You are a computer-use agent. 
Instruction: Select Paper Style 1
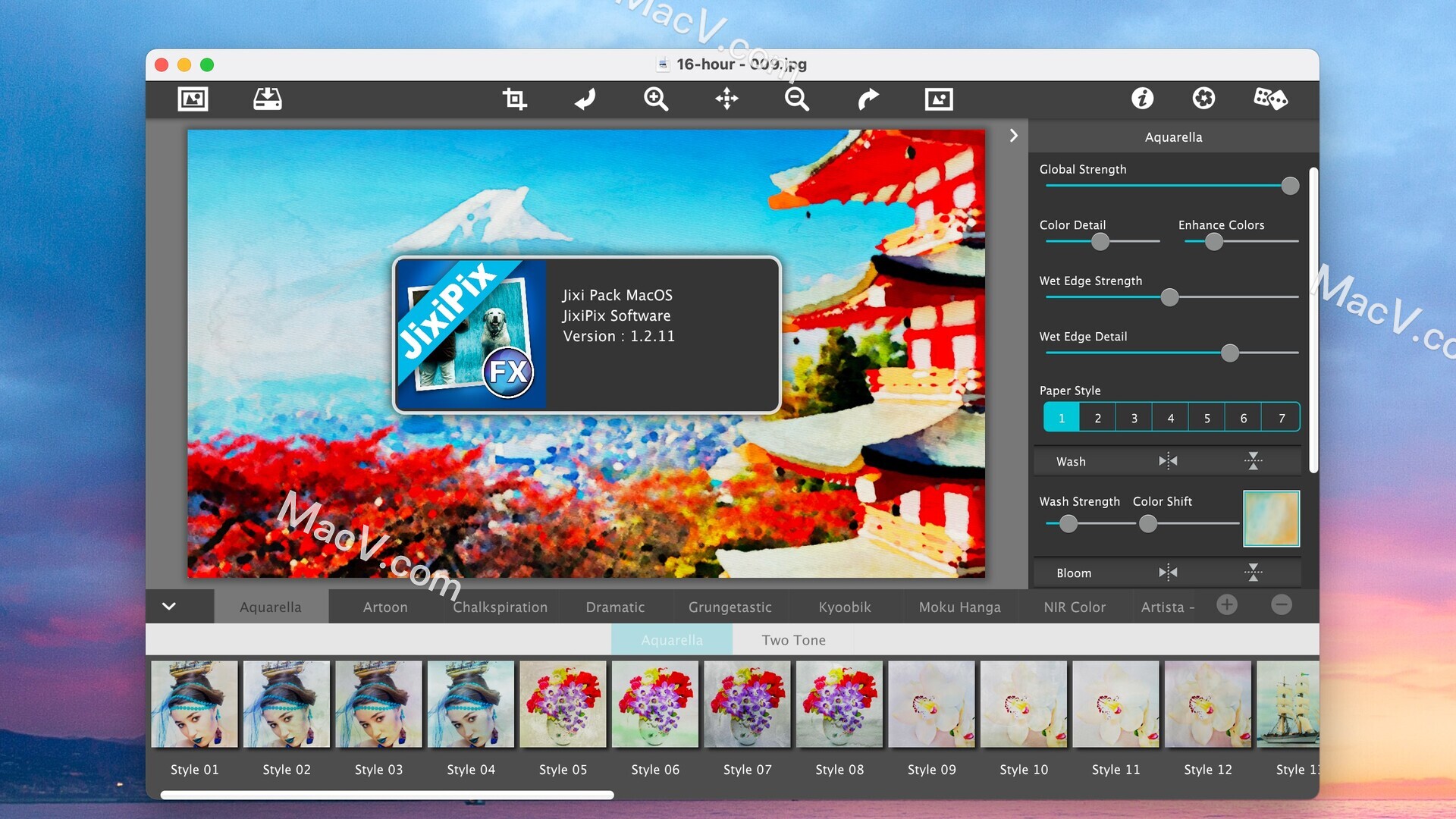point(1062,418)
